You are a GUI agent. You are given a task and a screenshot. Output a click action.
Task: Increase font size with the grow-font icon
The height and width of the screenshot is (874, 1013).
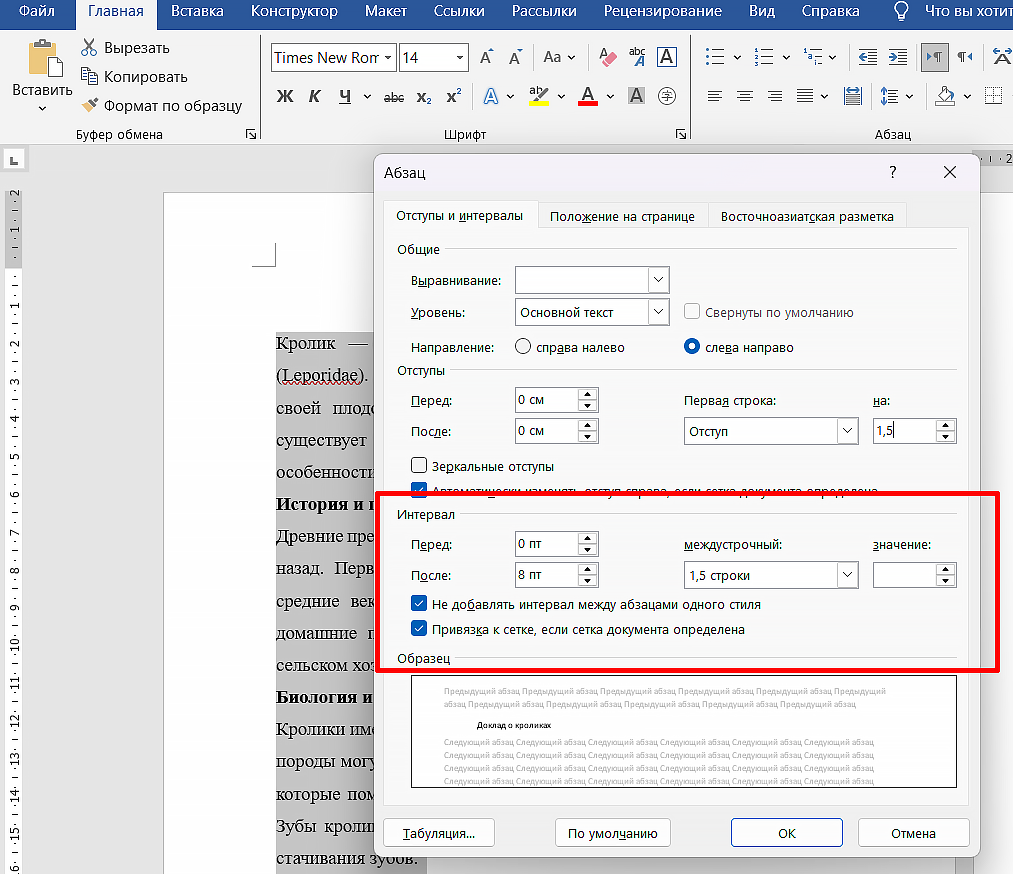pos(487,57)
